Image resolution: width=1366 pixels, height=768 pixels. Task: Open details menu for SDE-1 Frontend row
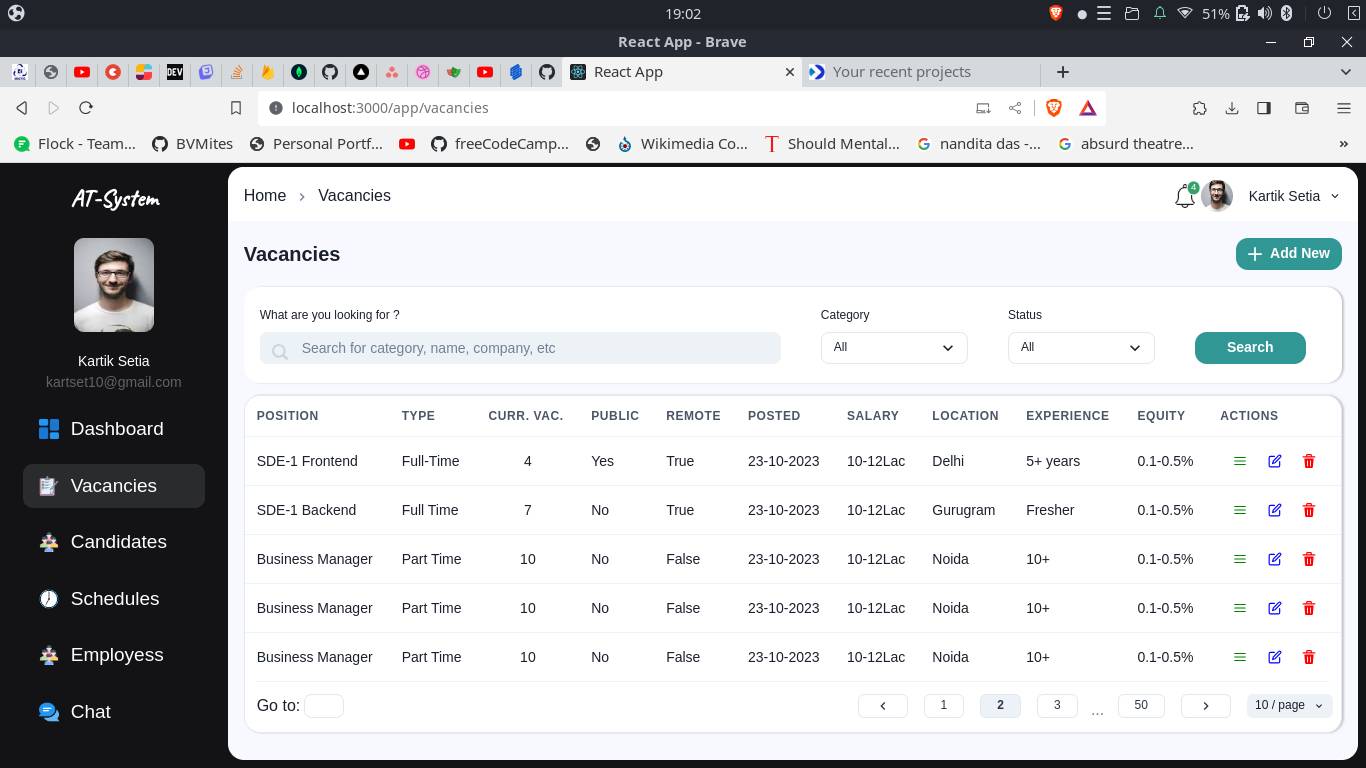[1239, 461]
